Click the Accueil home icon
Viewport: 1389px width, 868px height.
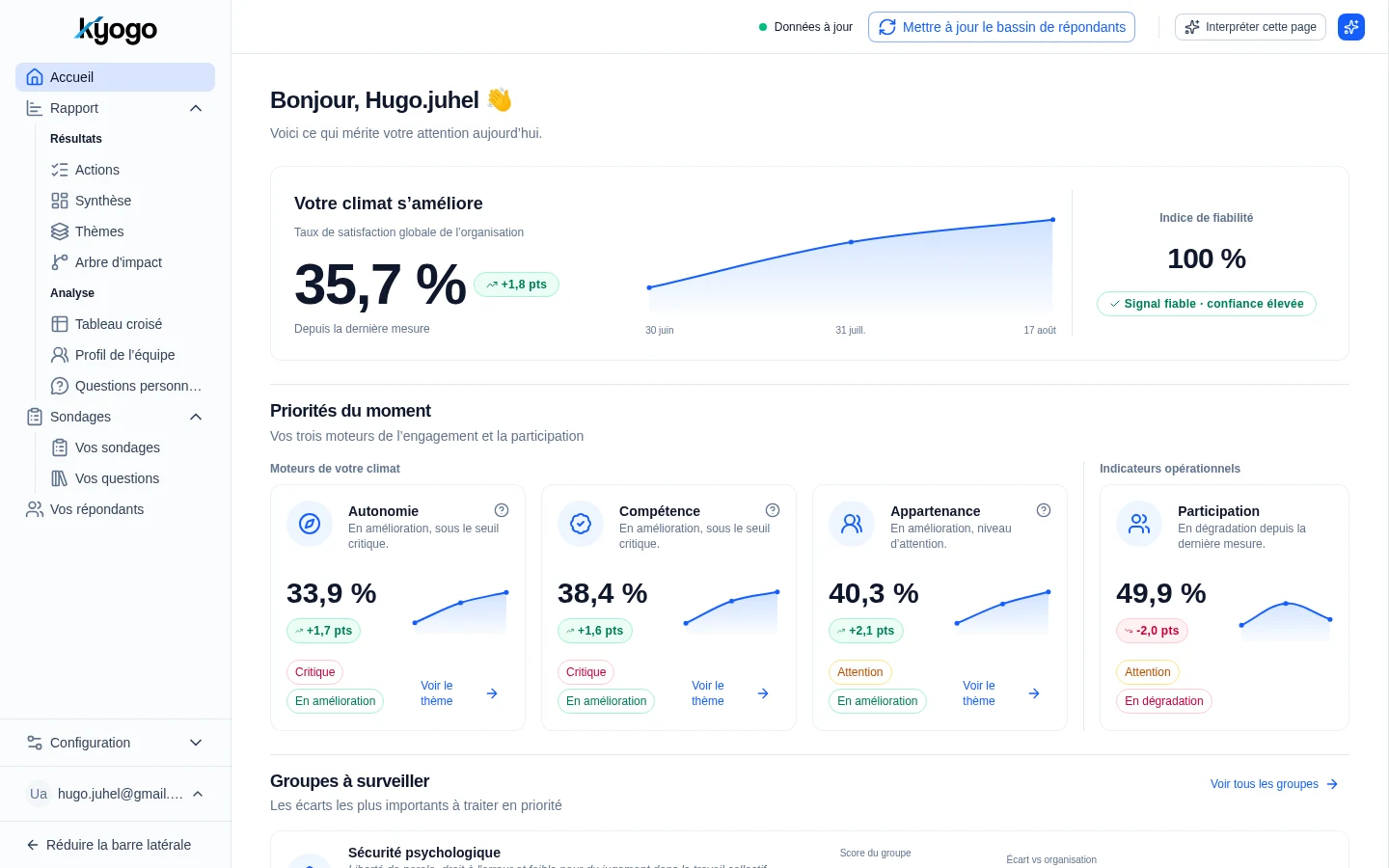tap(35, 77)
